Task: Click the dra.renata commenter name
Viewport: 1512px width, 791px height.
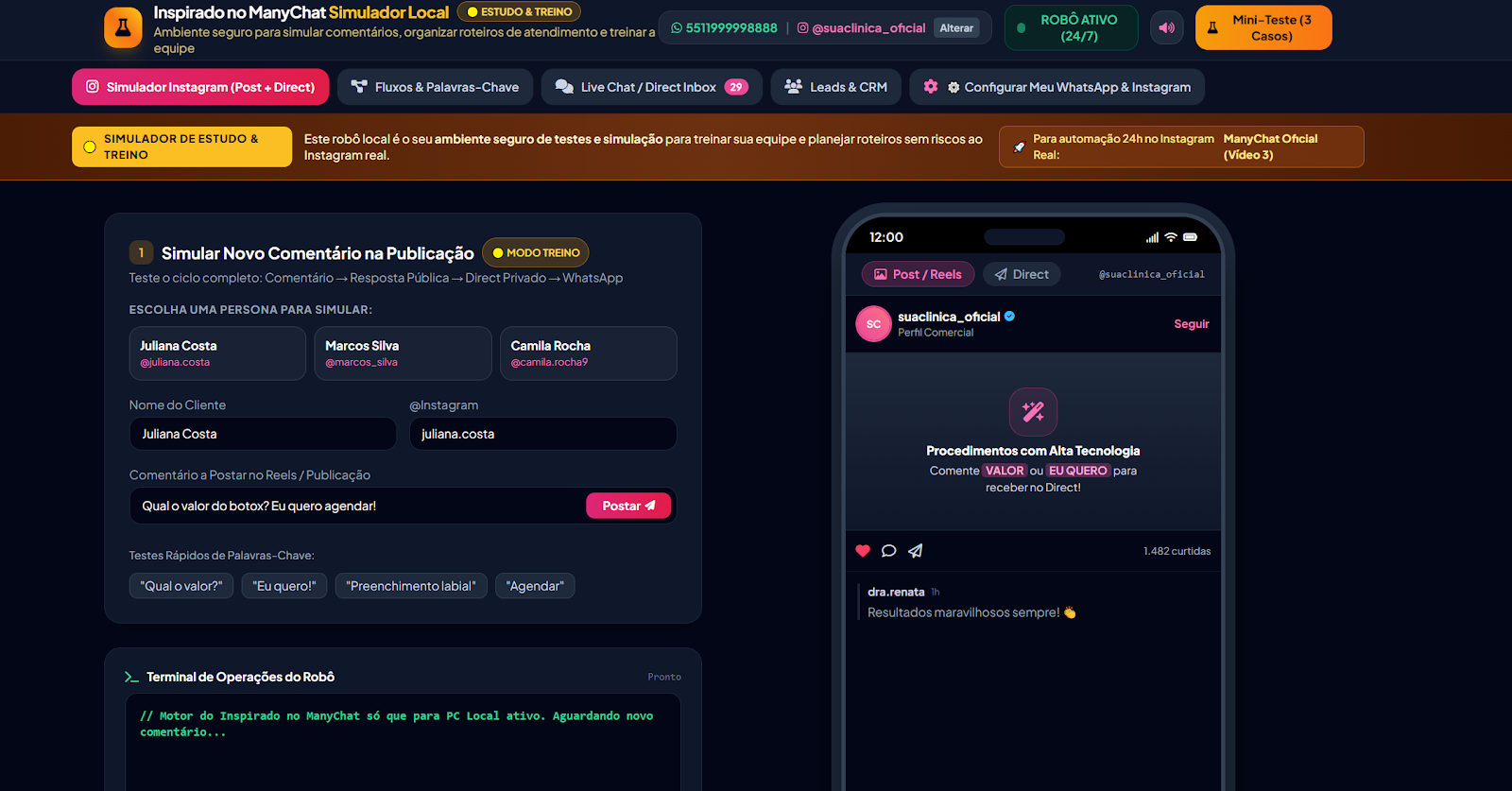Action: pyautogui.click(x=896, y=592)
